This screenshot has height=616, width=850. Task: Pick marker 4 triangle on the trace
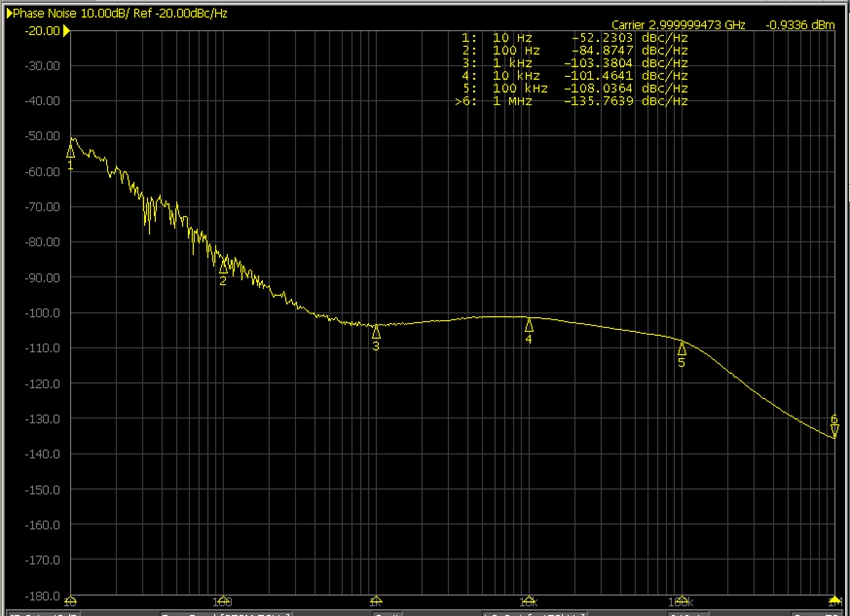(x=529, y=325)
